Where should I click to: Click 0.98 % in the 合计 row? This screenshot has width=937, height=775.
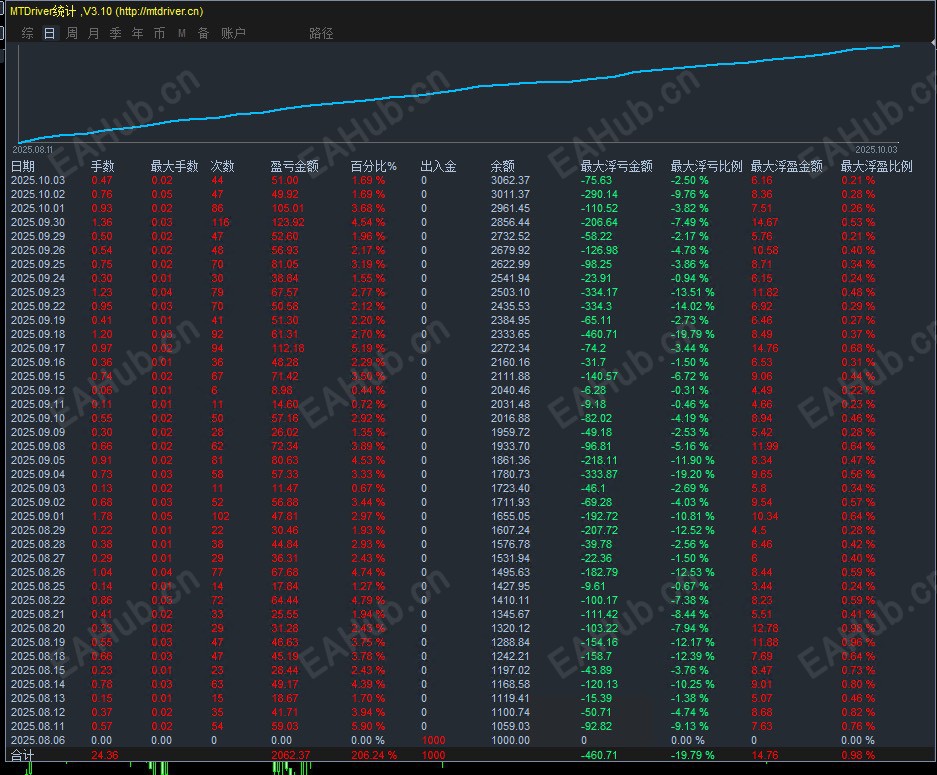[858, 755]
